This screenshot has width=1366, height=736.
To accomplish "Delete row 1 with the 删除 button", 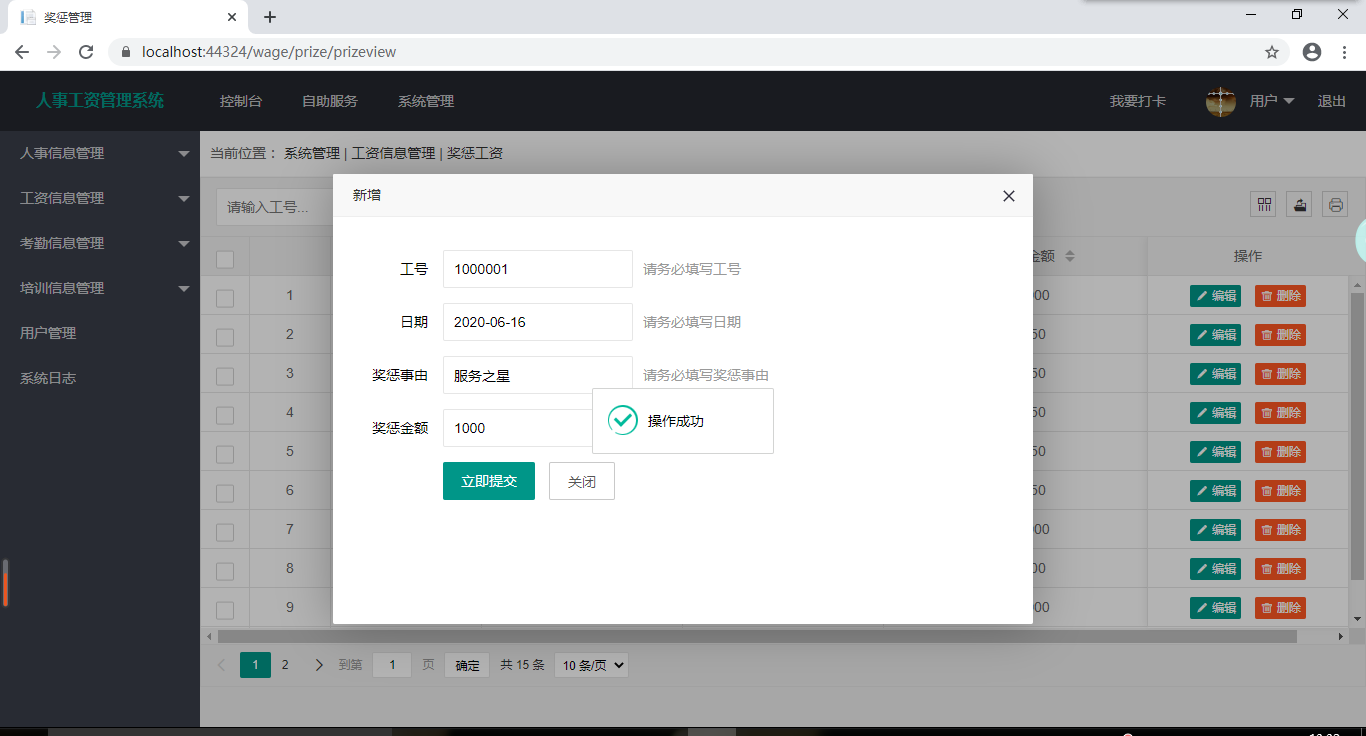I will 1280,296.
